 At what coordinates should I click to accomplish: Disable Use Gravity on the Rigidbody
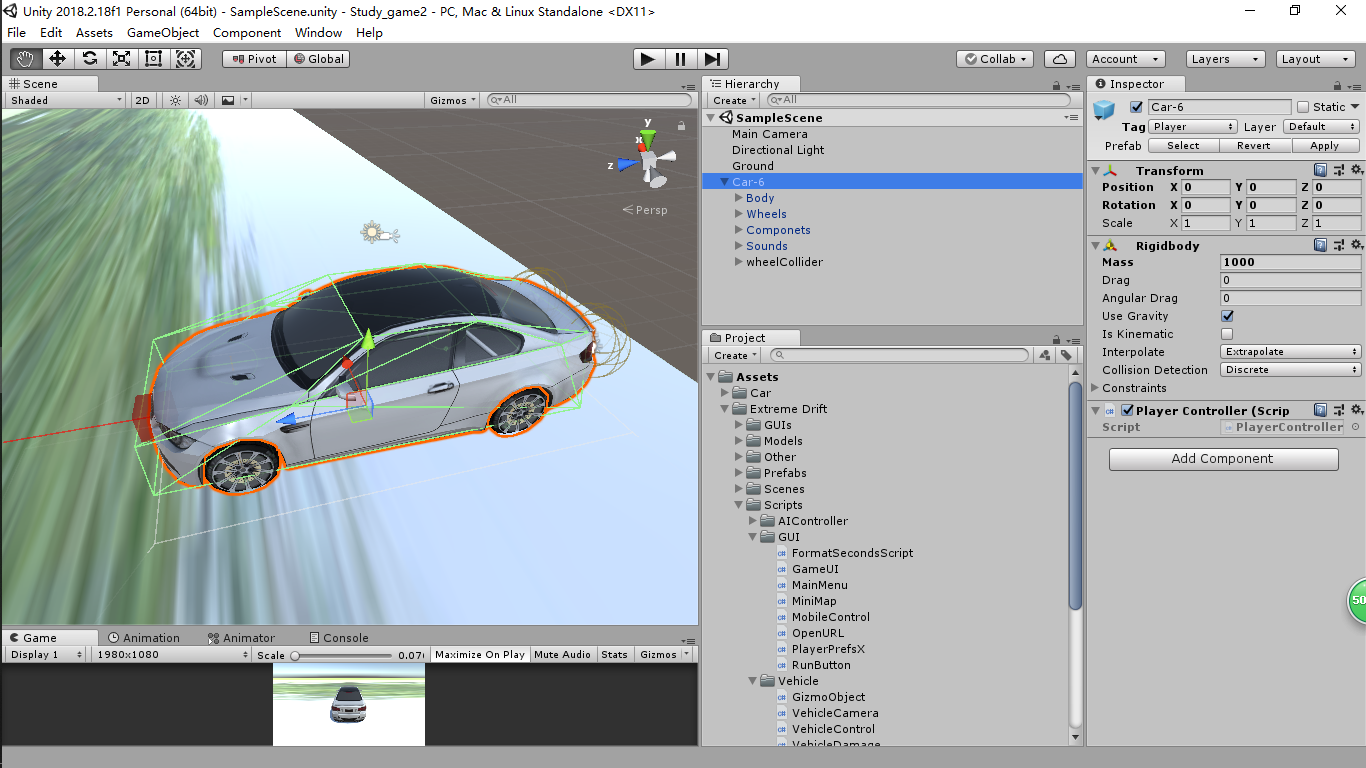click(1227, 316)
